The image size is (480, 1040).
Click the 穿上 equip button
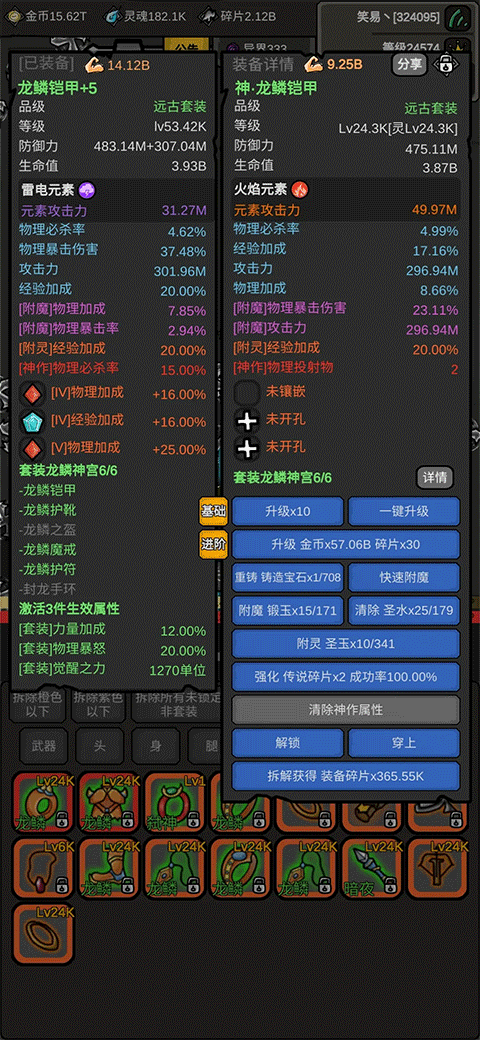click(404, 743)
